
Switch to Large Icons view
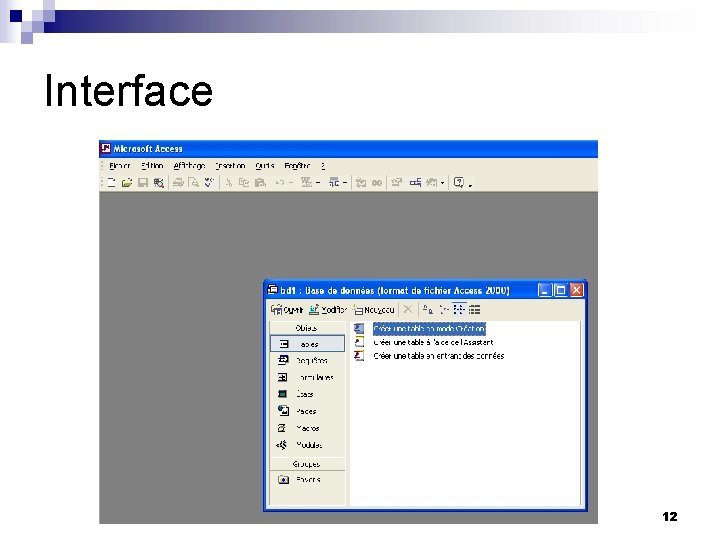point(428,309)
